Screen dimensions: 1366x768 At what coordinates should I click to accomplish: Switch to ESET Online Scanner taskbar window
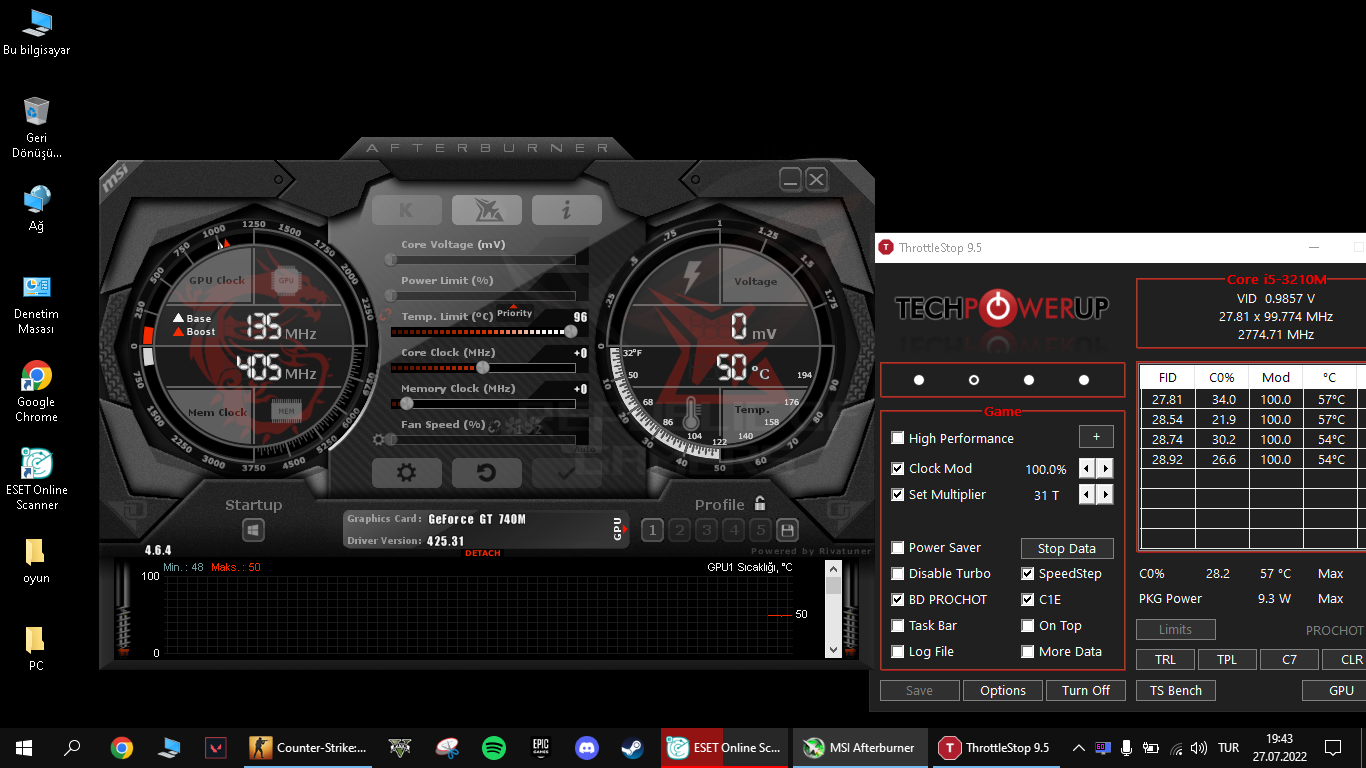coord(726,747)
